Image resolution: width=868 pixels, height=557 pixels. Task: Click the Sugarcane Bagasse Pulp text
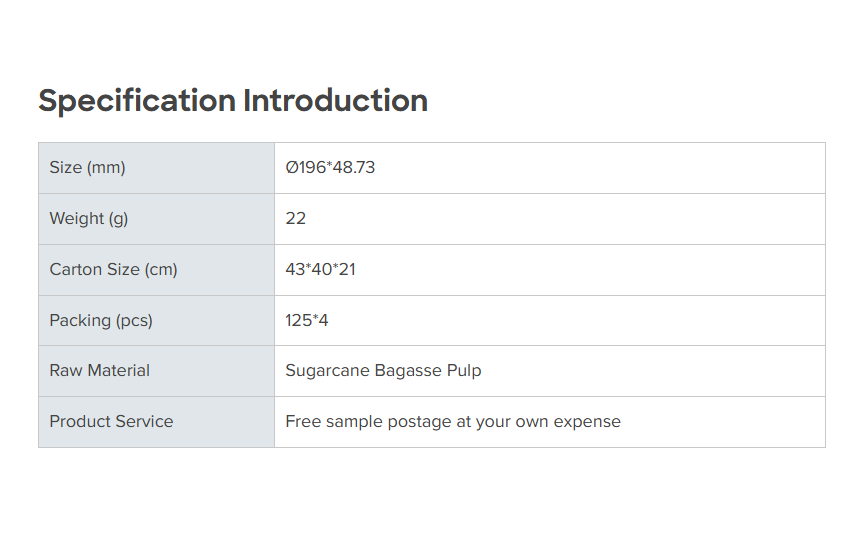coord(383,371)
